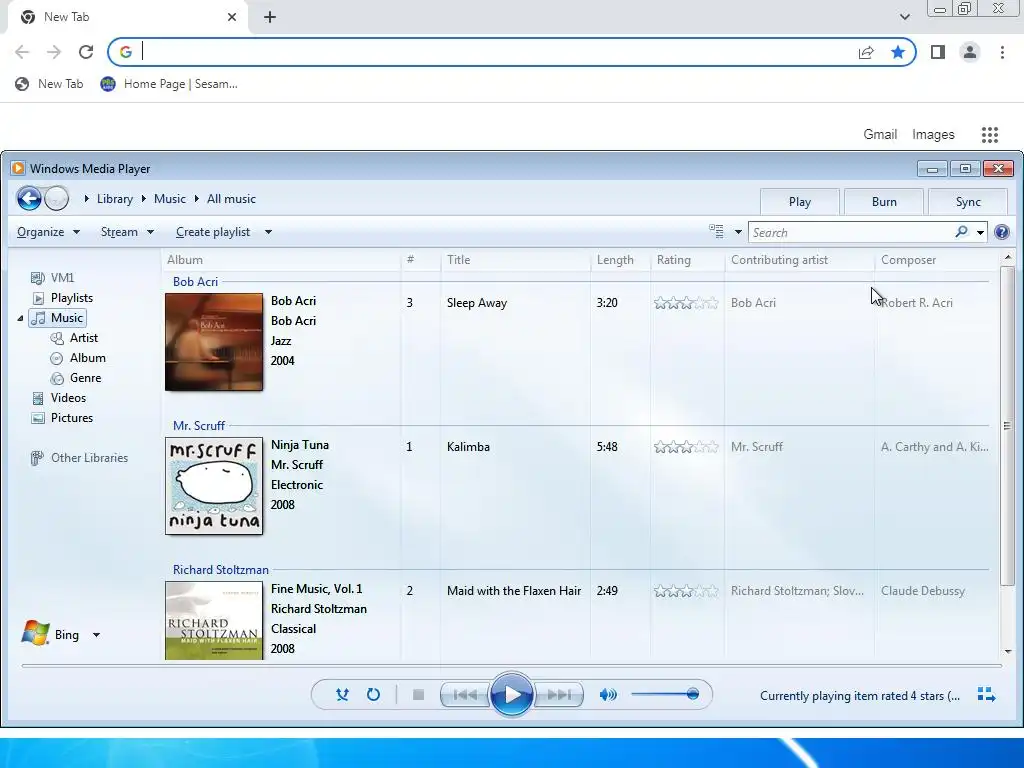
Task: Collapse the Music tree node arrow
Action: pos(20,318)
